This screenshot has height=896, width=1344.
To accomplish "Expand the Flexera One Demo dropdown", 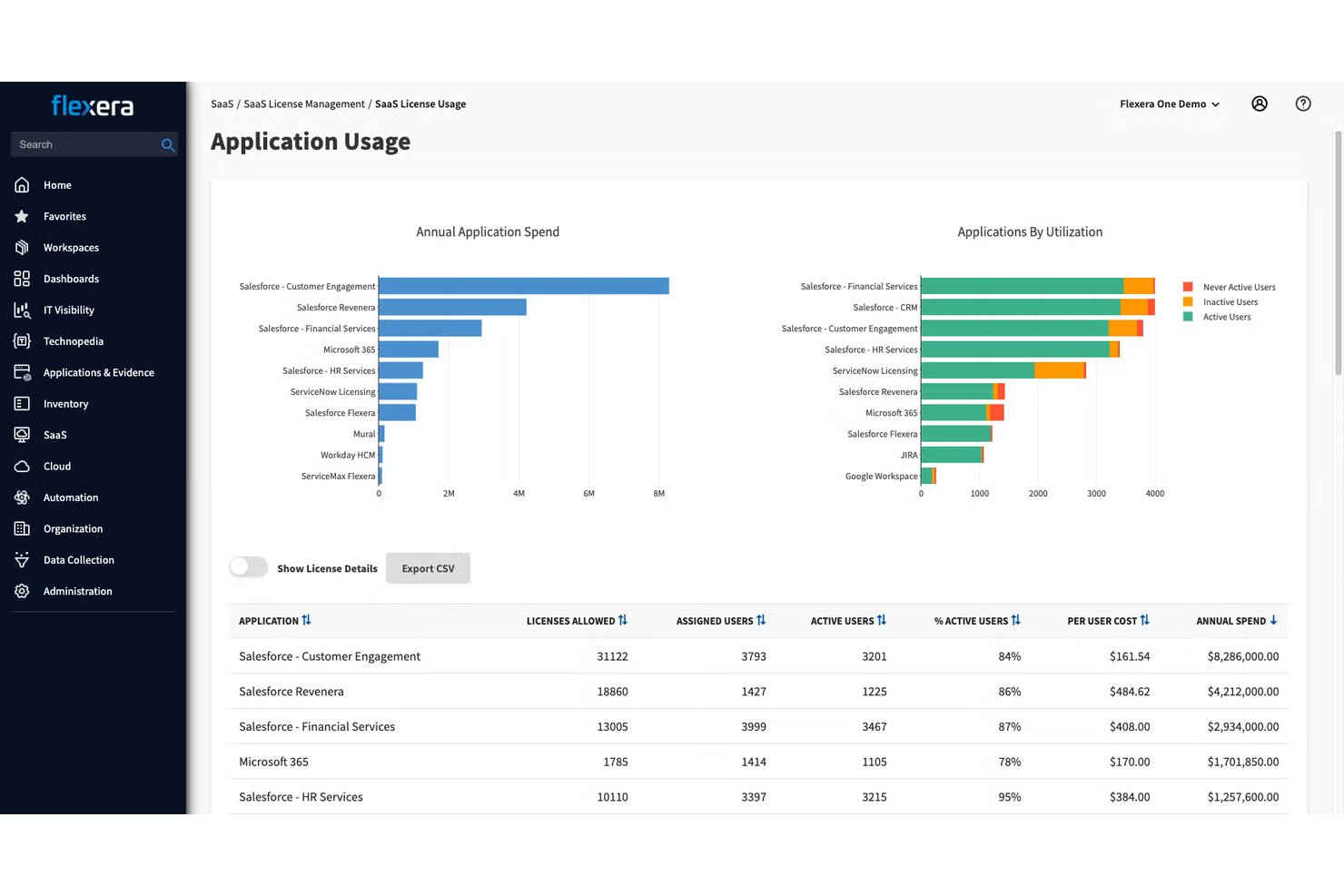I will (1170, 104).
